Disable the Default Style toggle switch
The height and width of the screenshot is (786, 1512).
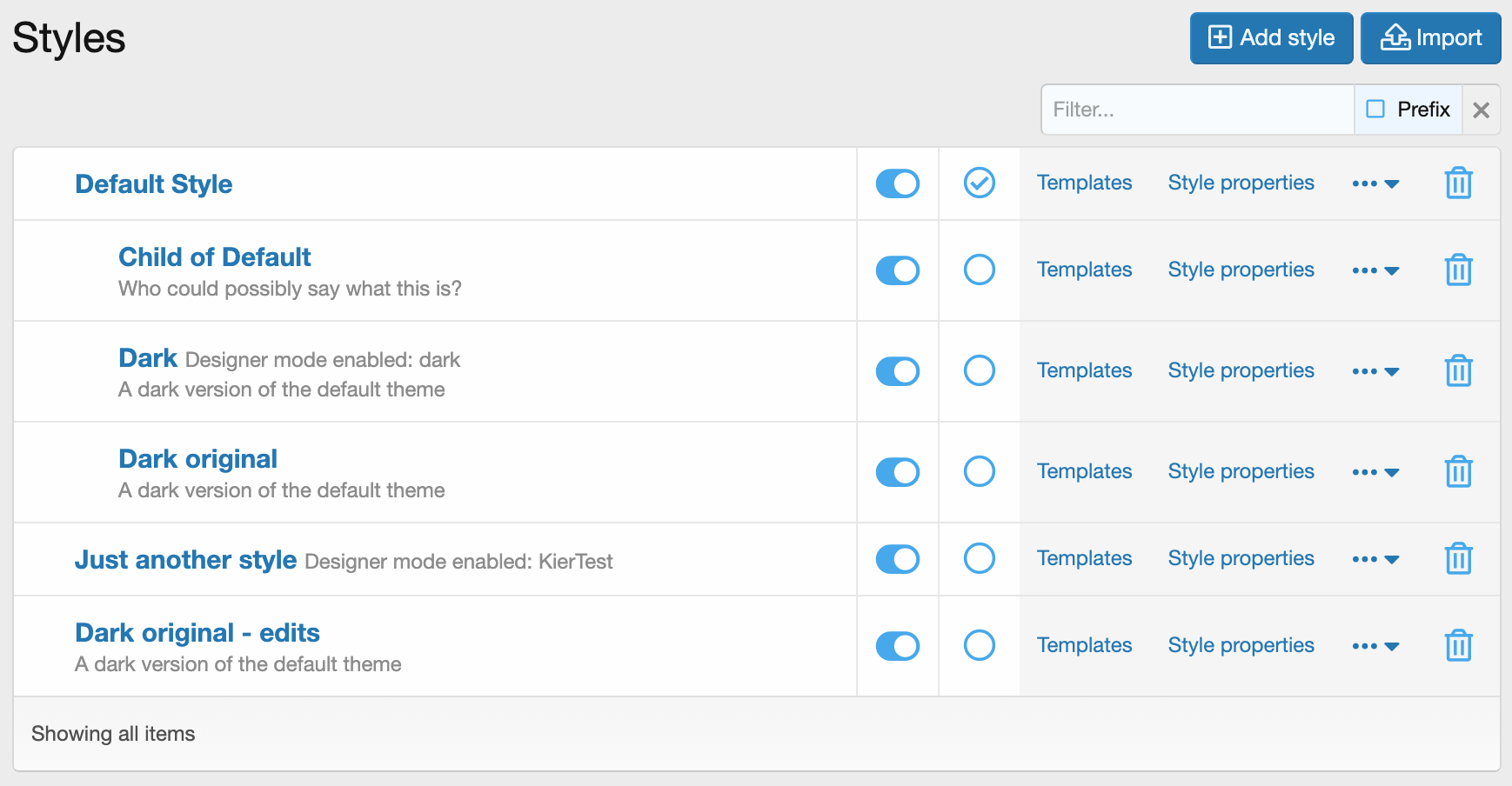click(x=897, y=183)
